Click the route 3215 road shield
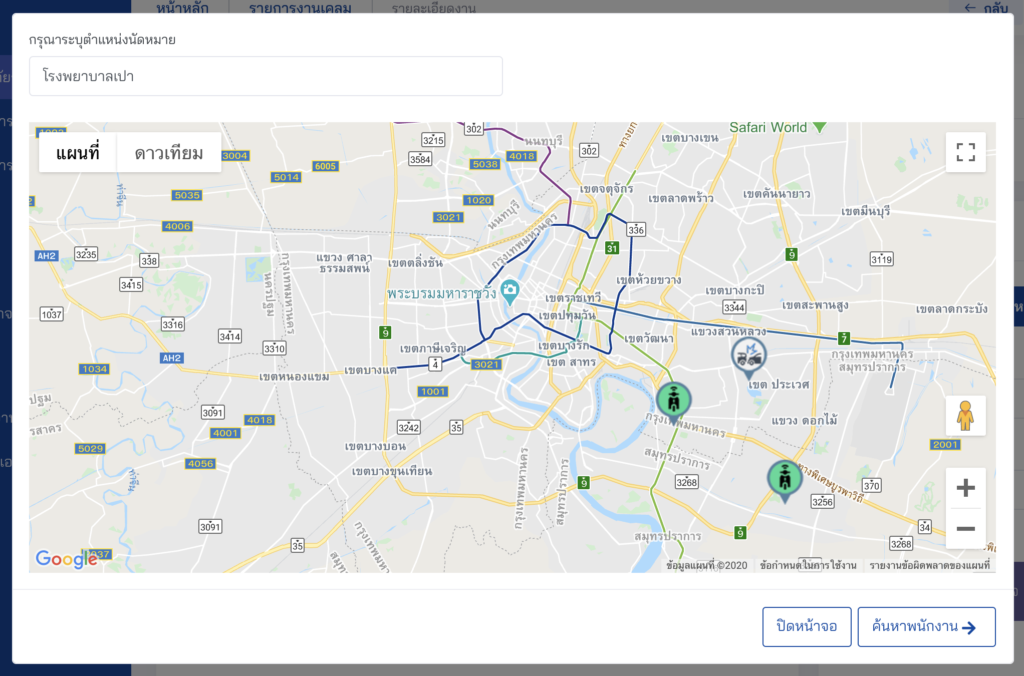This screenshot has height=676, width=1024. pos(433,140)
